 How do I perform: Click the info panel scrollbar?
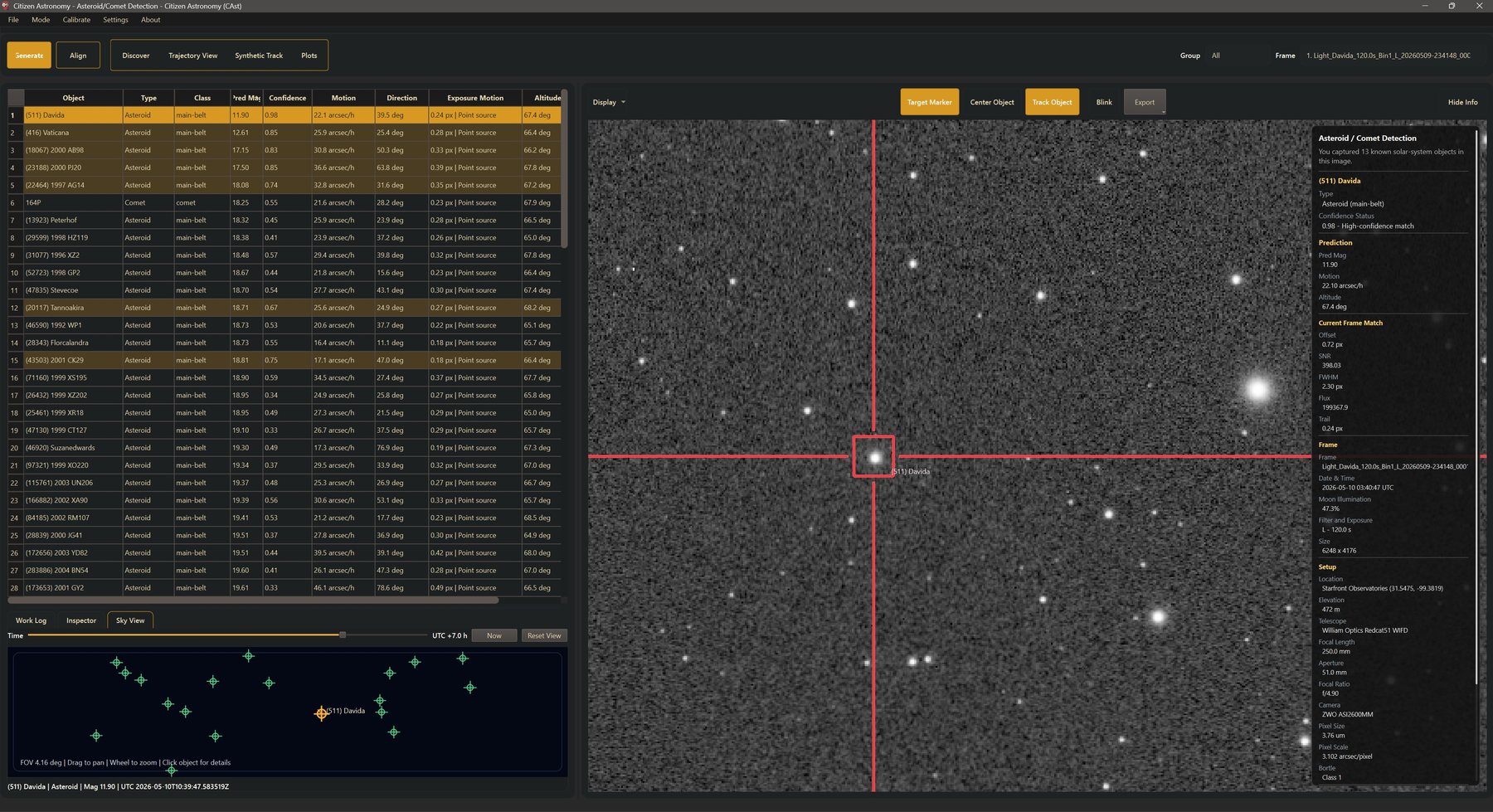[1476, 406]
